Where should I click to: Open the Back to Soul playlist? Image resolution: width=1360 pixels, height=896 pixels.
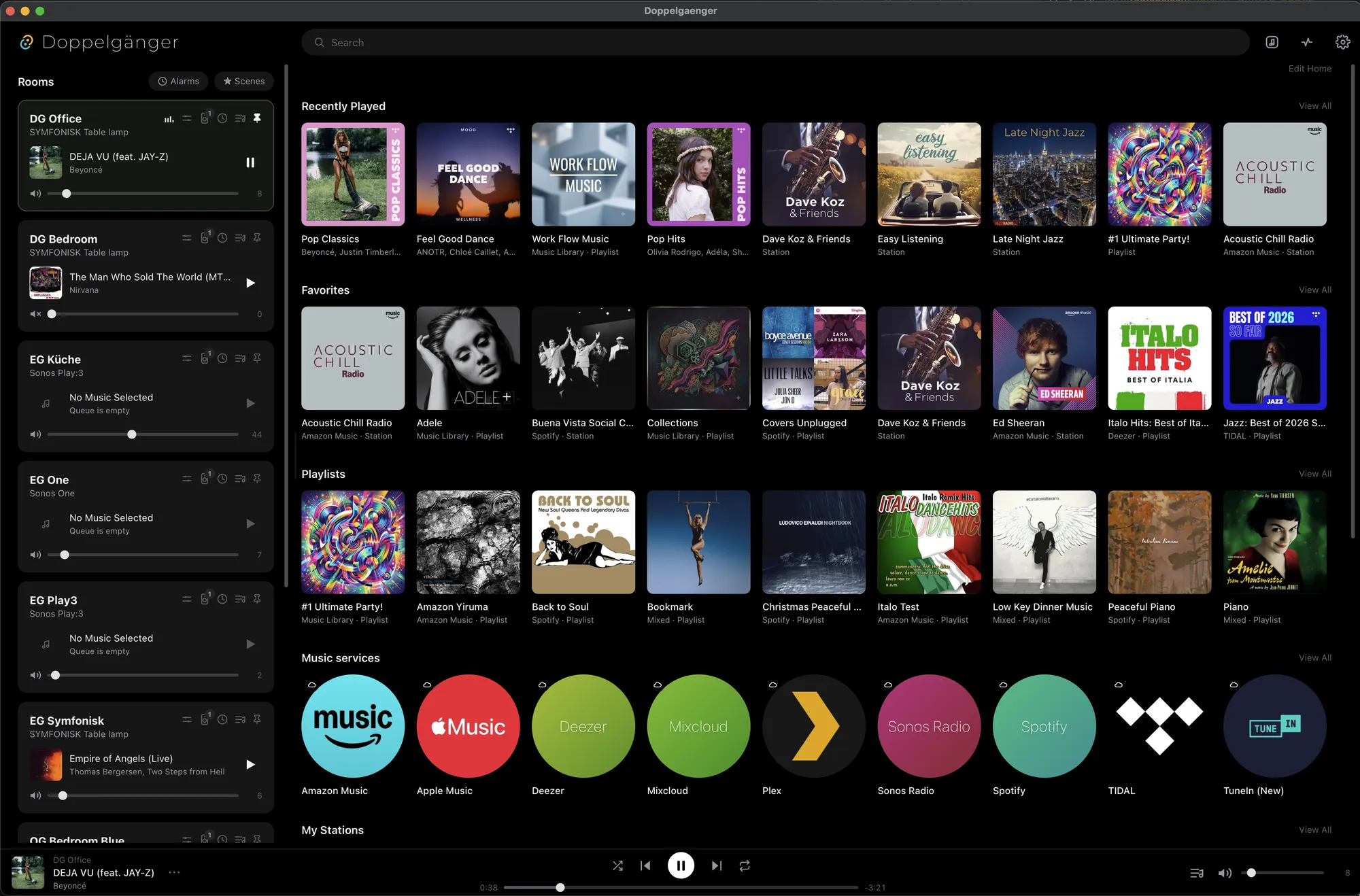coord(583,542)
